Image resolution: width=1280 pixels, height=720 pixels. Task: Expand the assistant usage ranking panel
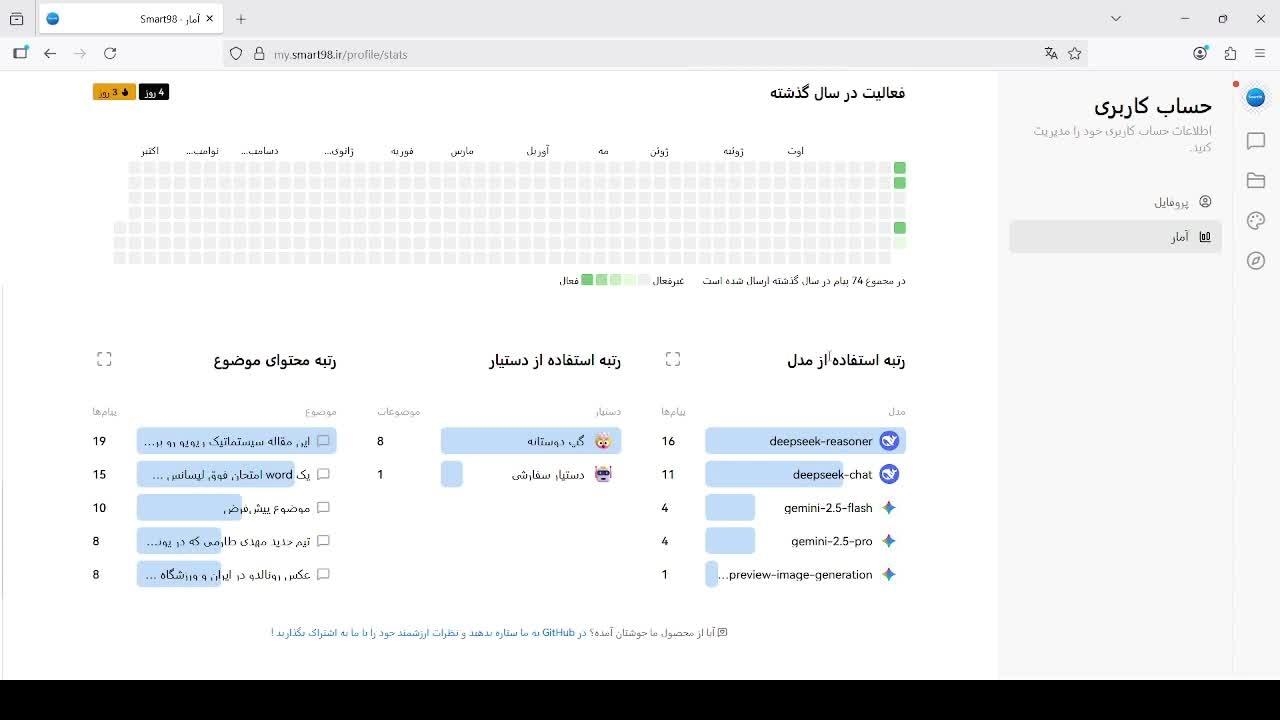(x=673, y=359)
